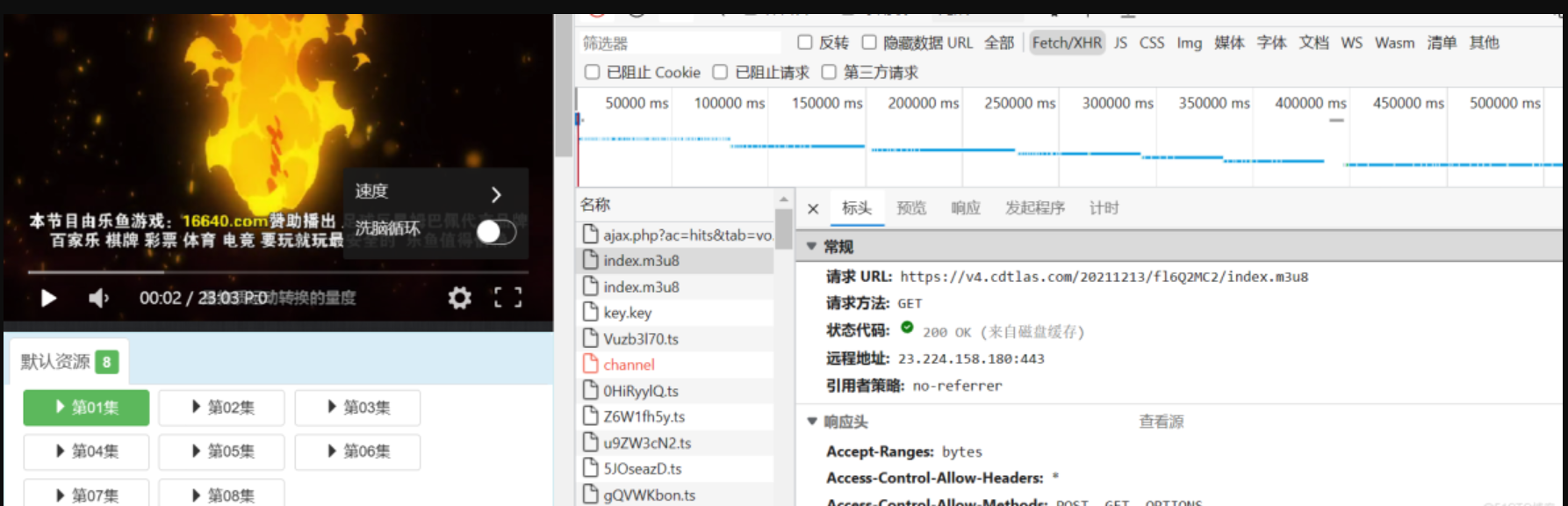Click the request URL value v4.cdtlas.com
The width and height of the screenshot is (1568, 506).
tap(1104, 277)
